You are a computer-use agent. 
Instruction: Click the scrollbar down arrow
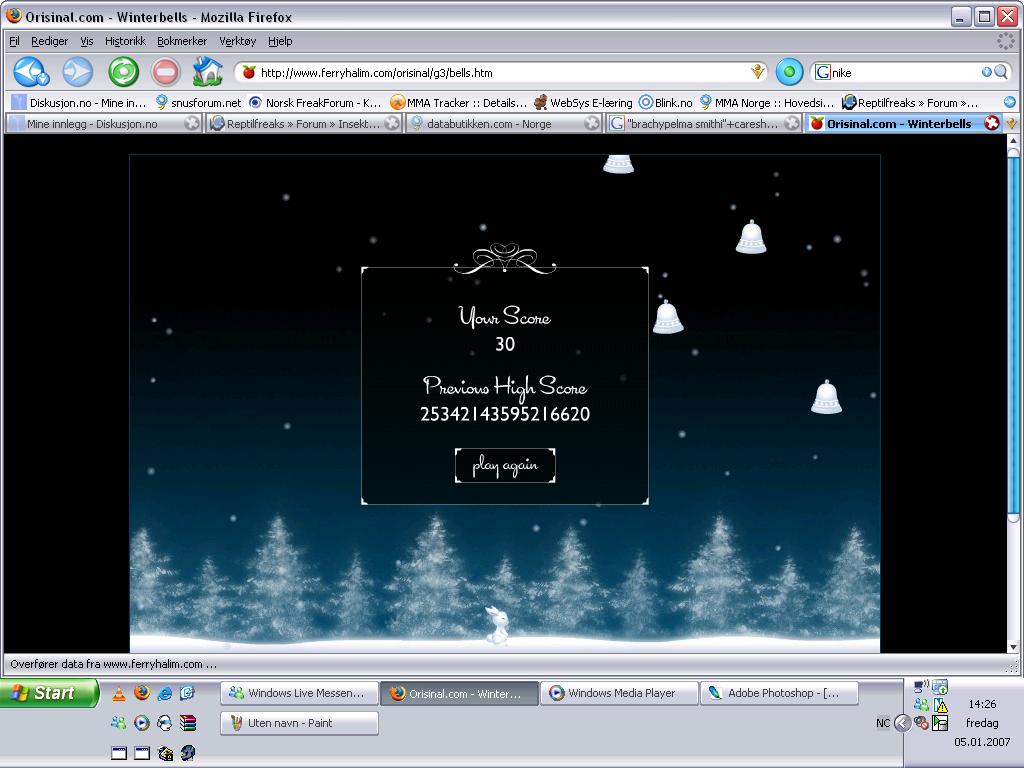pyautogui.click(x=1013, y=647)
